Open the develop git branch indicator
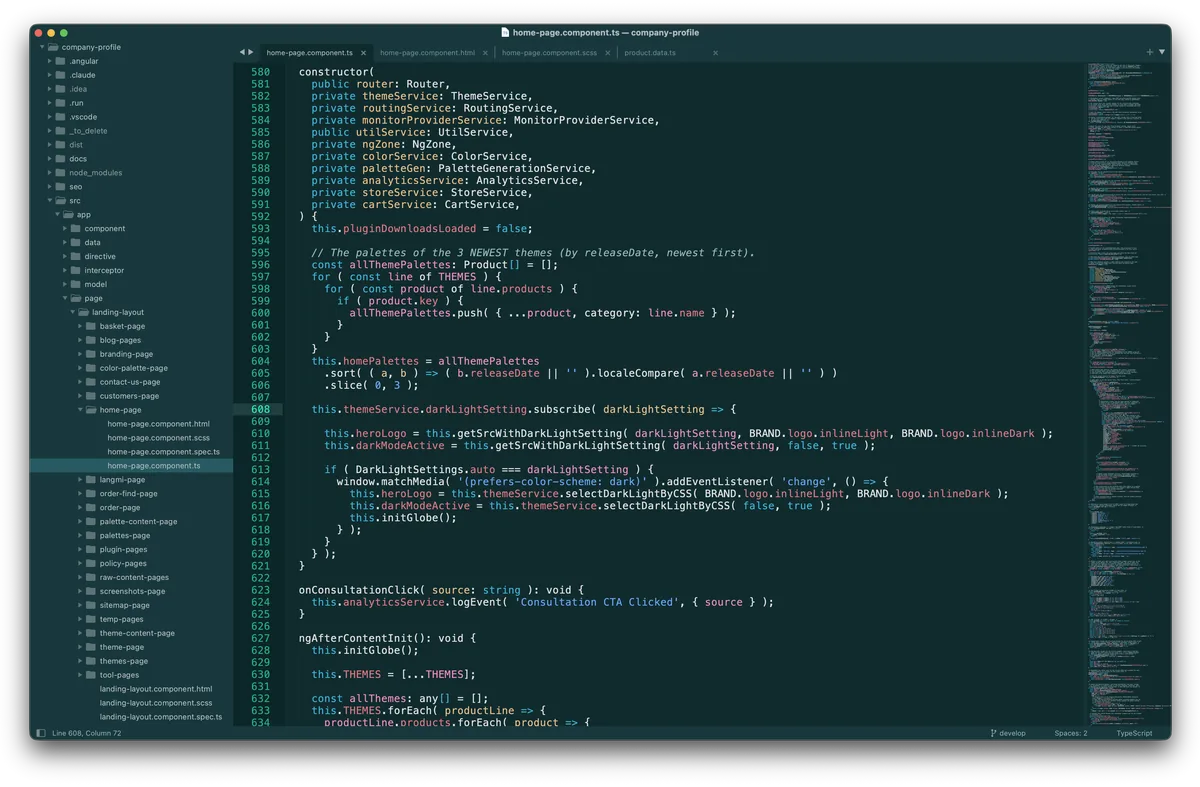The height and width of the screenshot is (787, 1200). (1008, 733)
